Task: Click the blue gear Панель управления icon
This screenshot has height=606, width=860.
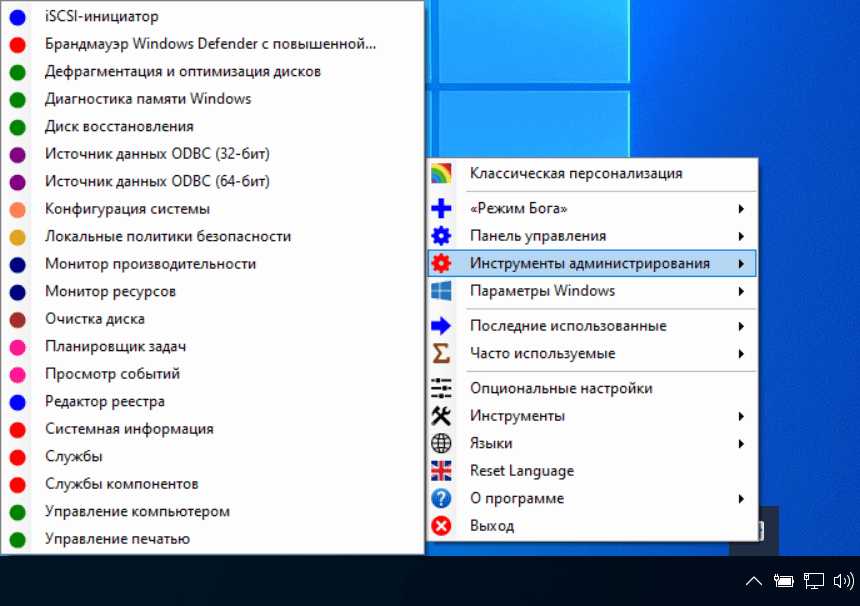Action: [441, 236]
